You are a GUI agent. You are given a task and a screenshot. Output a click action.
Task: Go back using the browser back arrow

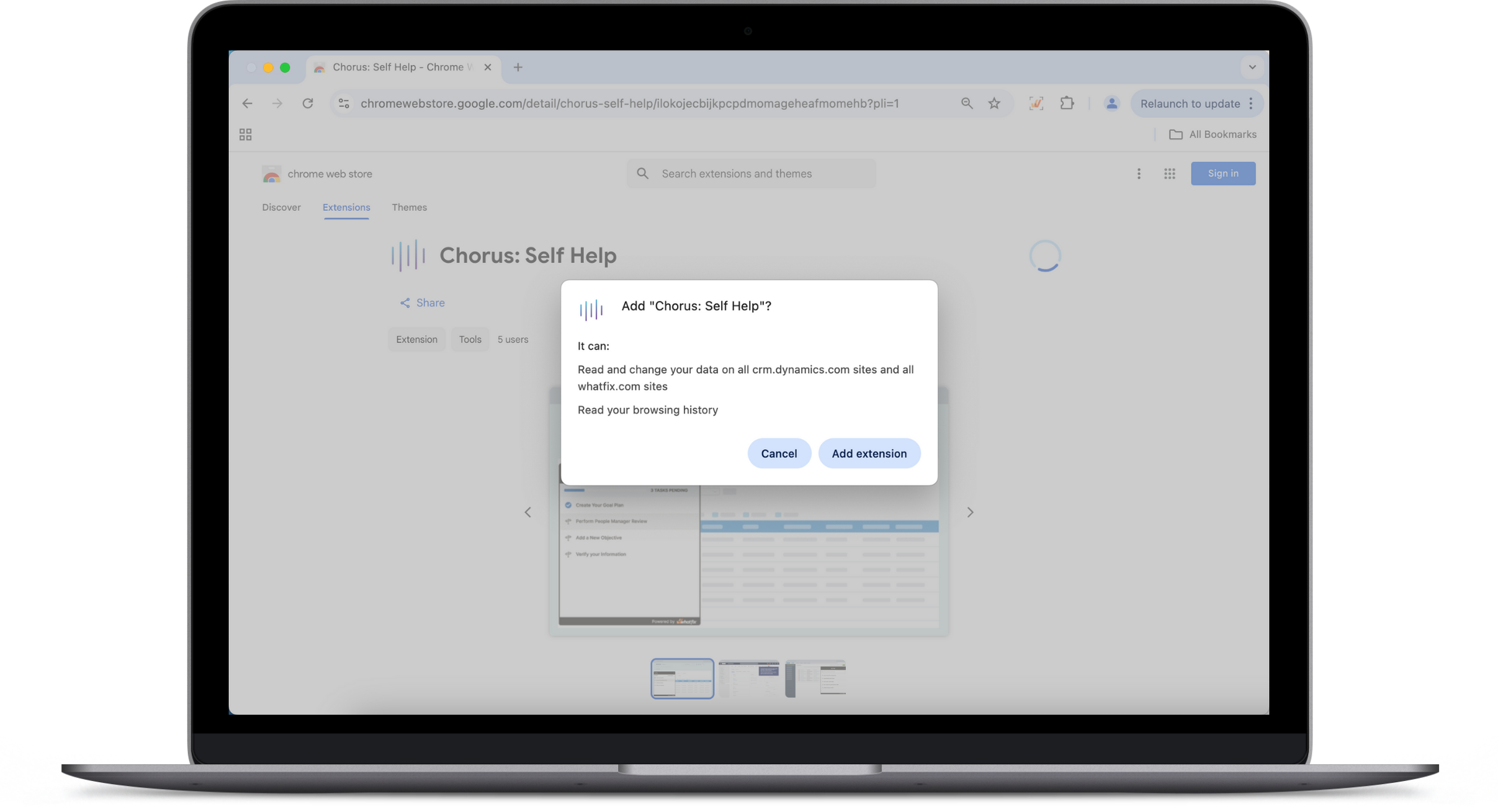click(x=247, y=104)
